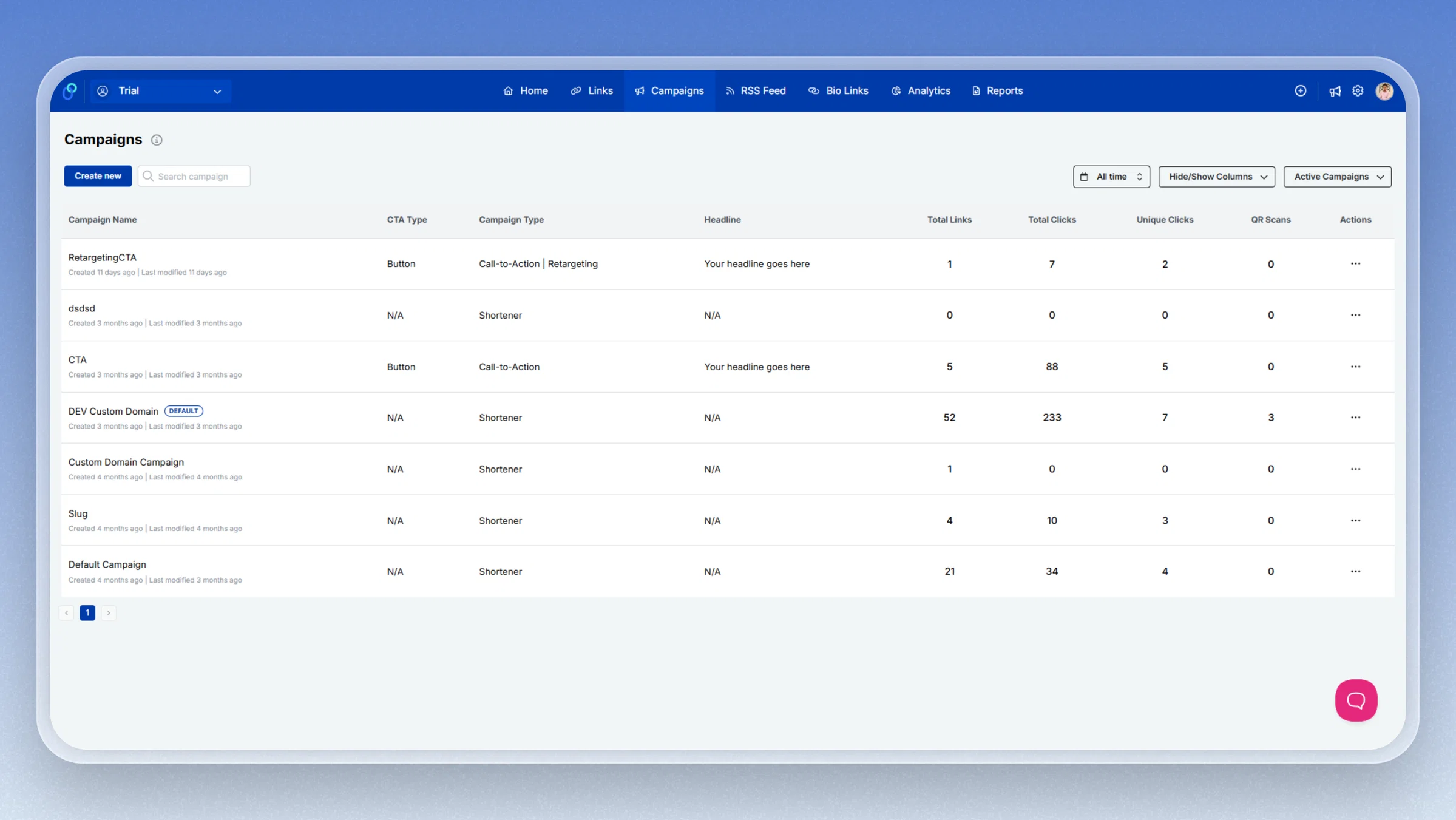This screenshot has height=820, width=1456.
Task: Click the Total Links column header
Action: [949, 220]
